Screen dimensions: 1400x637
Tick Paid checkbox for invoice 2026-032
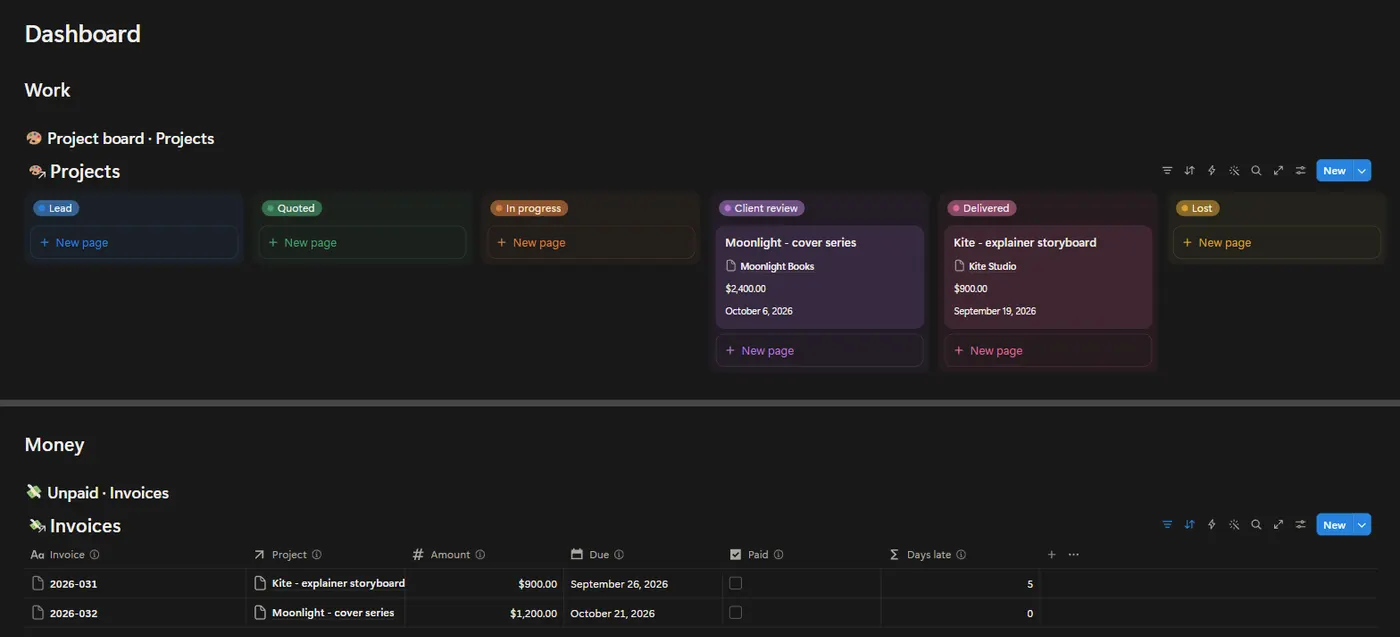pos(736,612)
